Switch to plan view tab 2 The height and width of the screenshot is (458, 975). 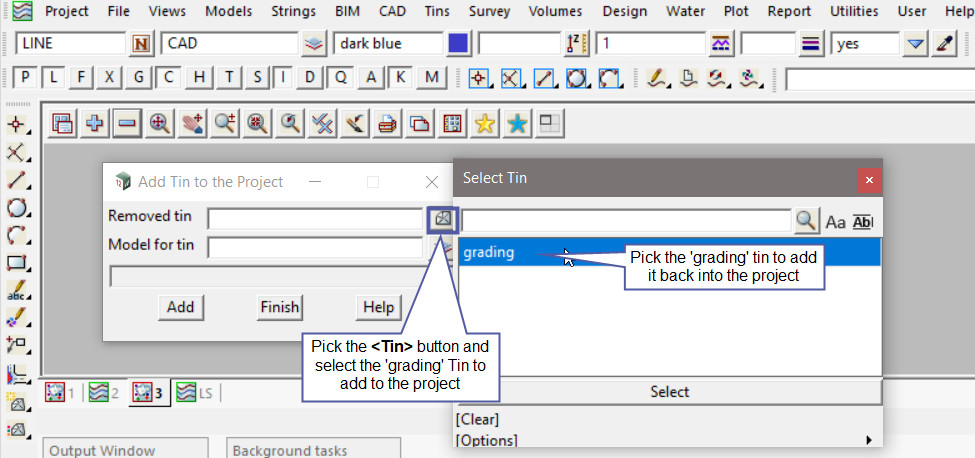(x=104, y=393)
